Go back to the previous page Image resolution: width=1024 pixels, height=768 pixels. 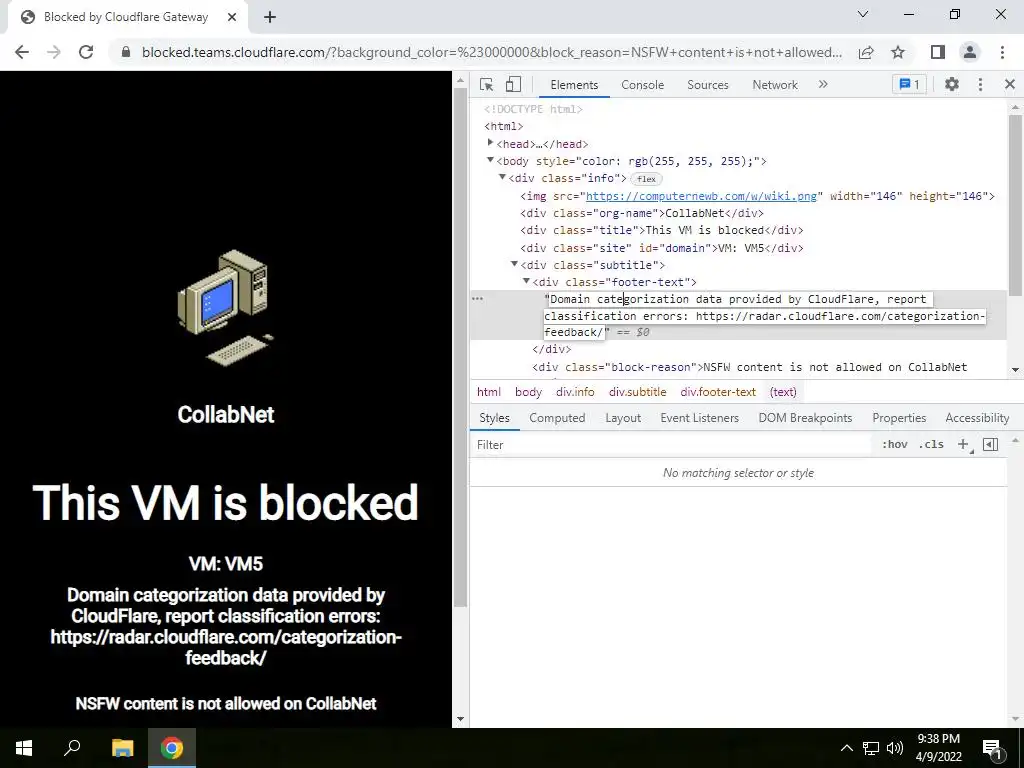22,52
